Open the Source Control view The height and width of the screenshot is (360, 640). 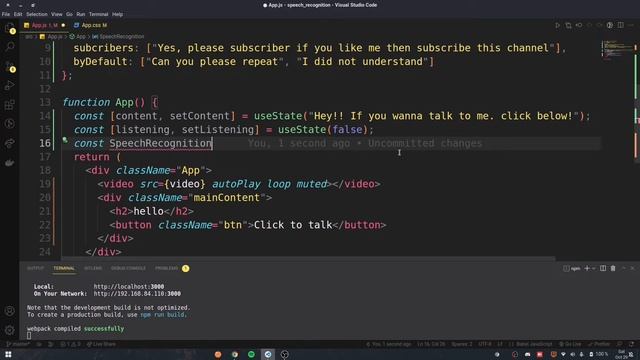coord(9,66)
